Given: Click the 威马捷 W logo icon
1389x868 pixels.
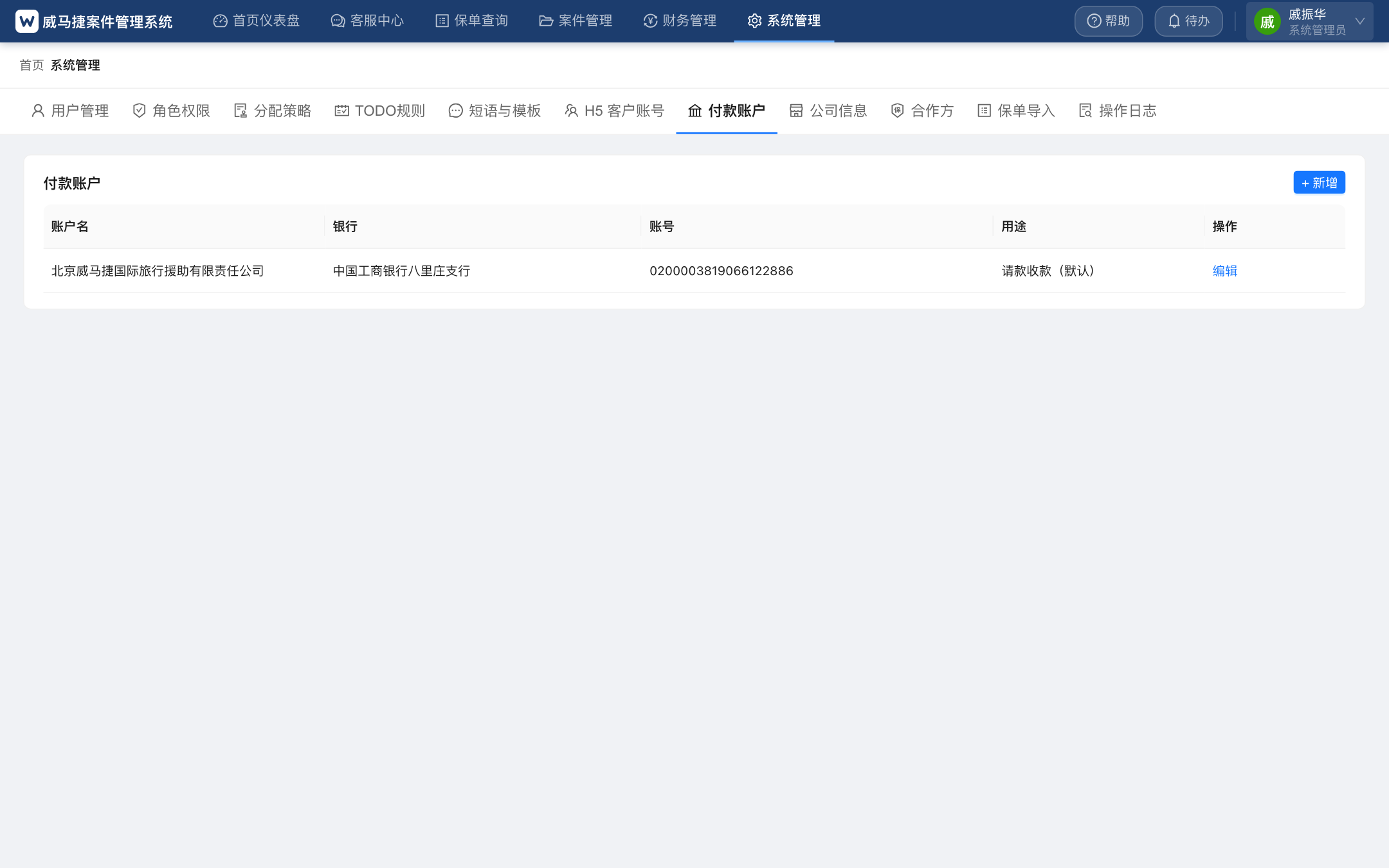Looking at the screenshot, I should pos(27,21).
